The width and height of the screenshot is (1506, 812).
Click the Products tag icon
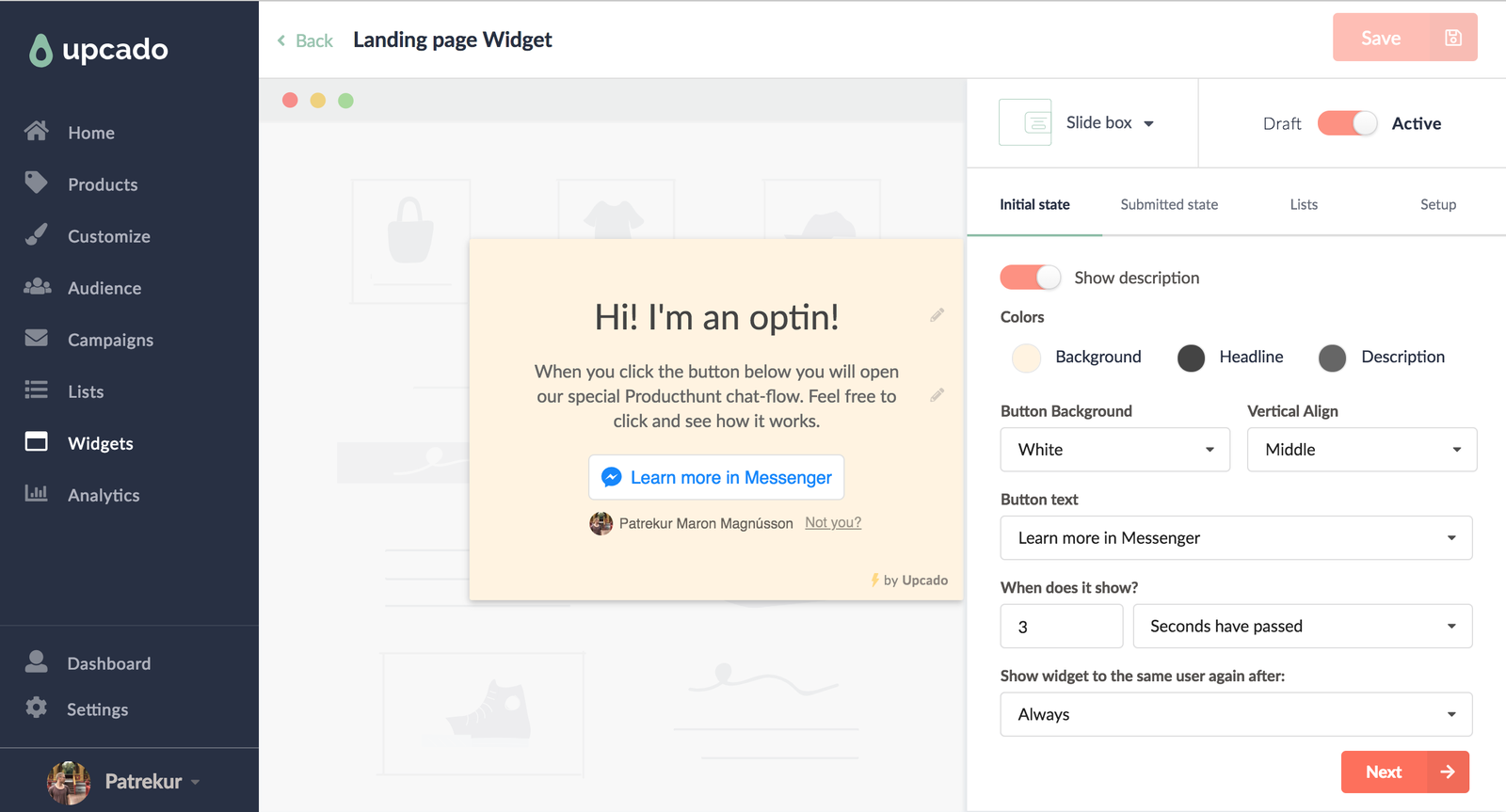coord(37,183)
